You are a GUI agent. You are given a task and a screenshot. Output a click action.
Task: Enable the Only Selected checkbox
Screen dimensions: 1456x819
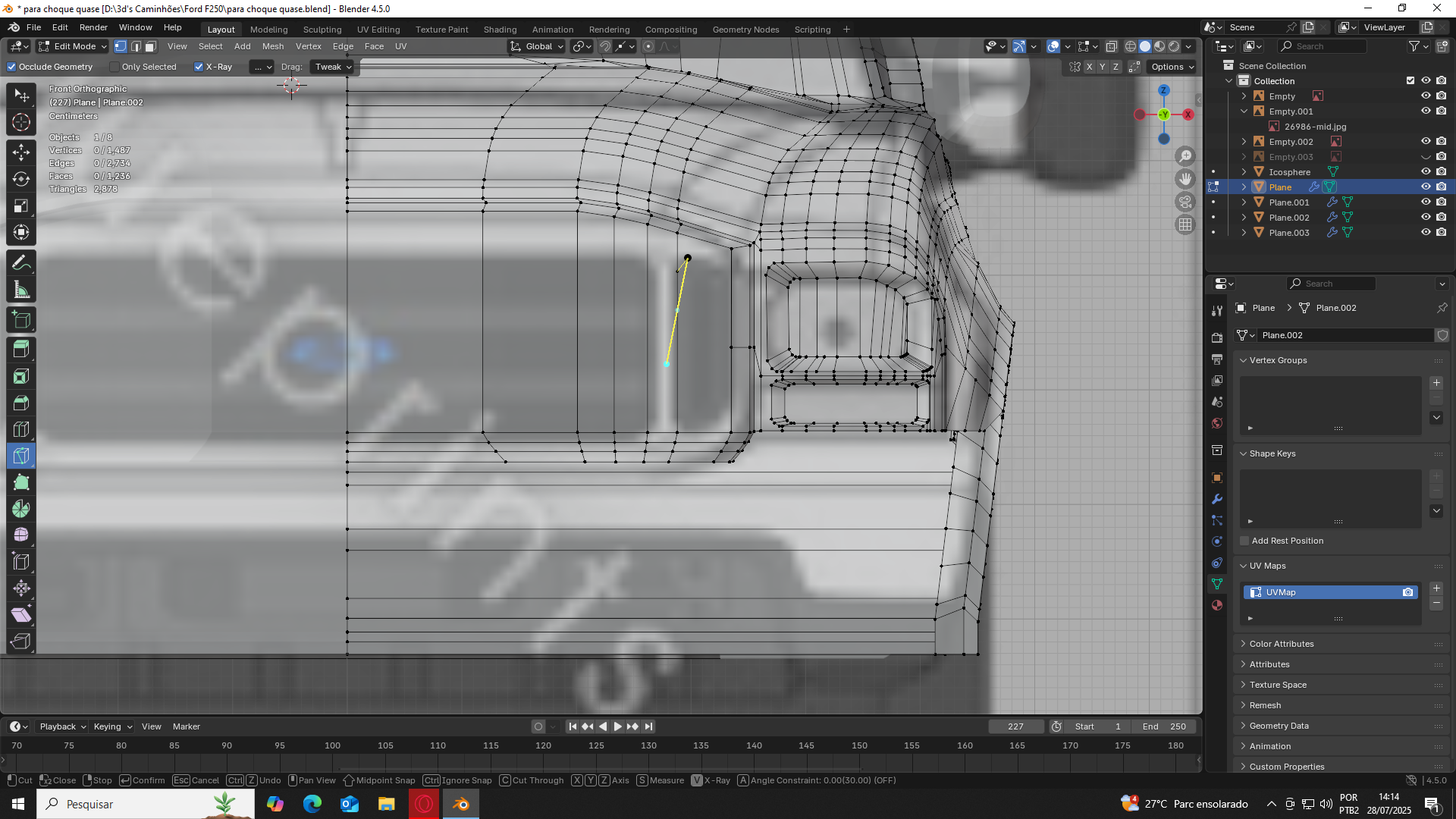(115, 67)
